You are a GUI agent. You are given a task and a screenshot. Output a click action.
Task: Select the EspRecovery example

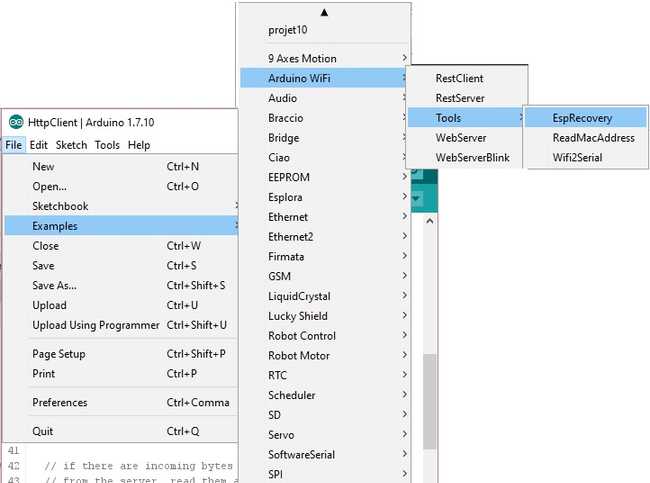(582, 118)
